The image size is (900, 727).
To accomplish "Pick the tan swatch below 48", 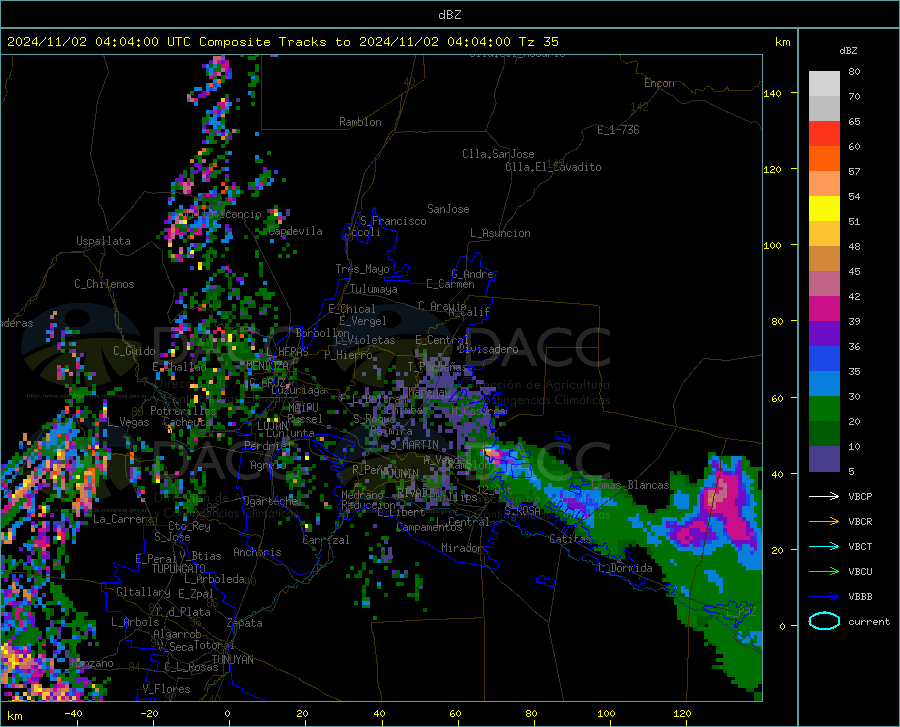I will (824, 259).
